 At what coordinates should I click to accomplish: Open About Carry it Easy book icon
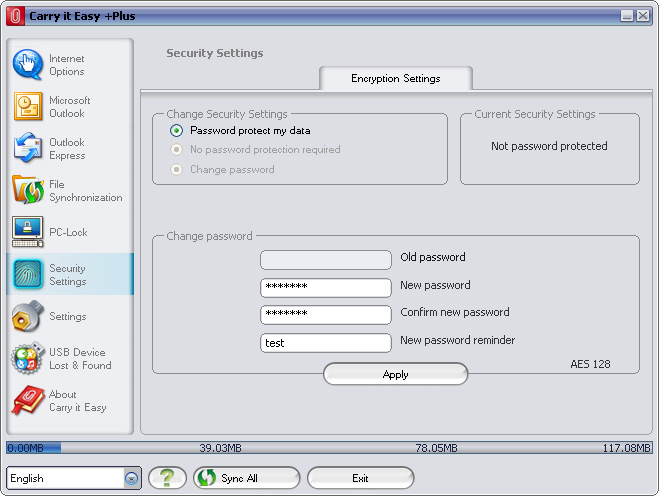point(28,400)
